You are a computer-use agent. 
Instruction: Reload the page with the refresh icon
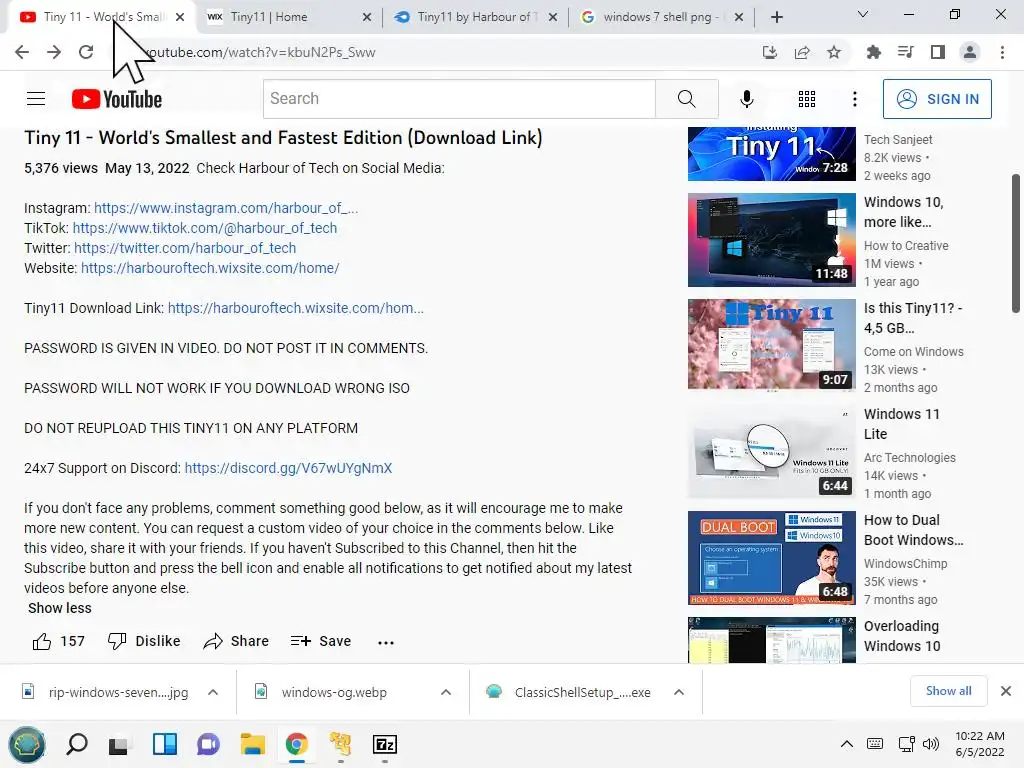[86, 52]
